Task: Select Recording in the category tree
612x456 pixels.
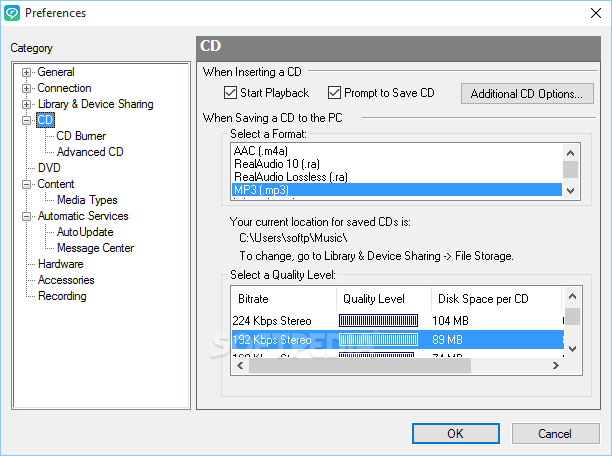Action: click(x=62, y=296)
